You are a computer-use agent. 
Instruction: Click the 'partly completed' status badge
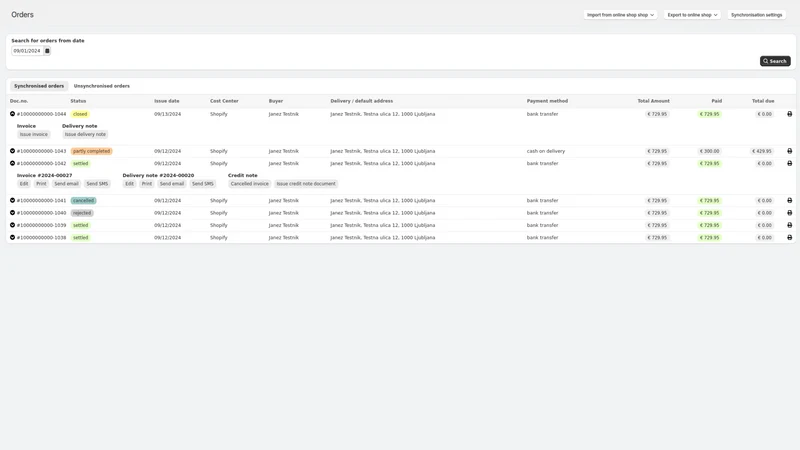tap(91, 151)
